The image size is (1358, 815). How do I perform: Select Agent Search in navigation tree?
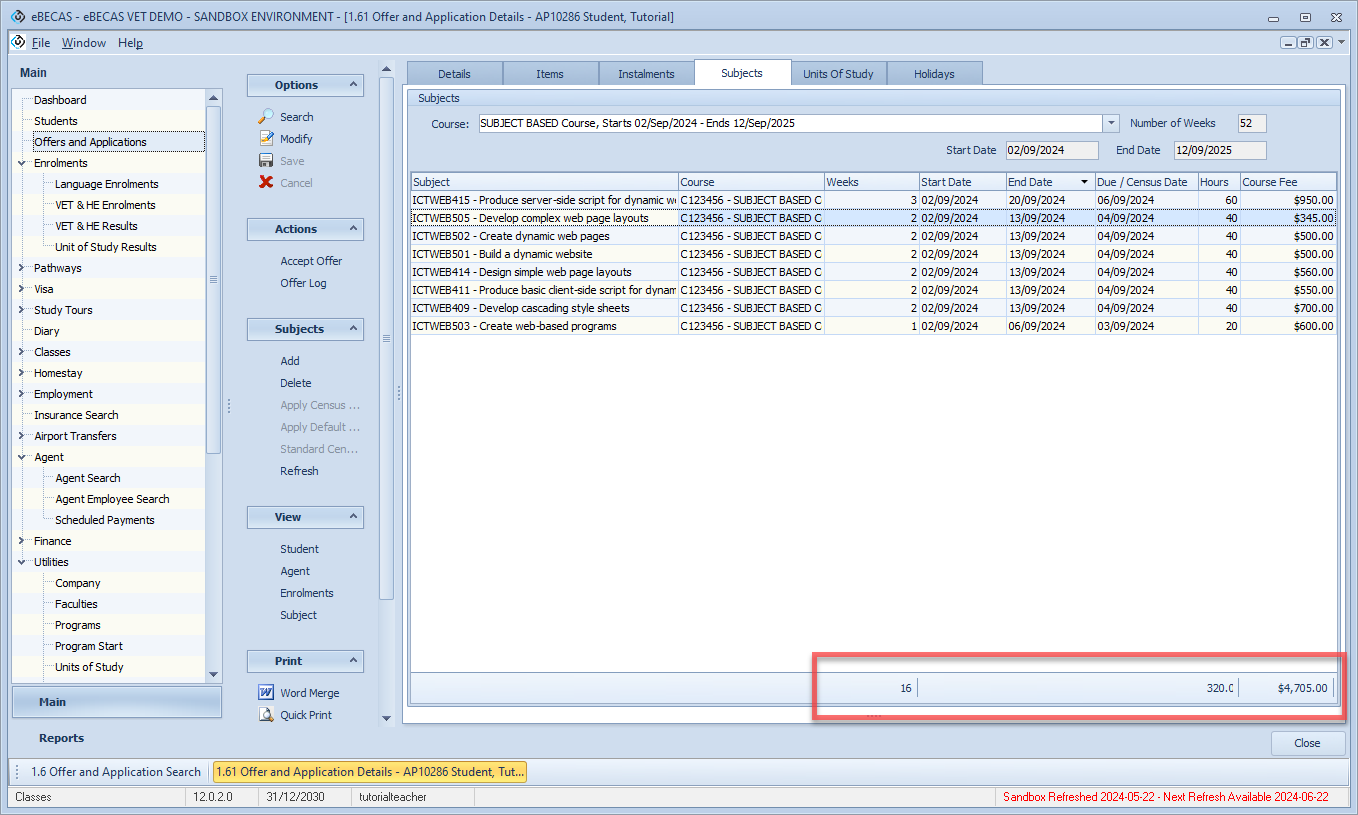pos(88,478)
